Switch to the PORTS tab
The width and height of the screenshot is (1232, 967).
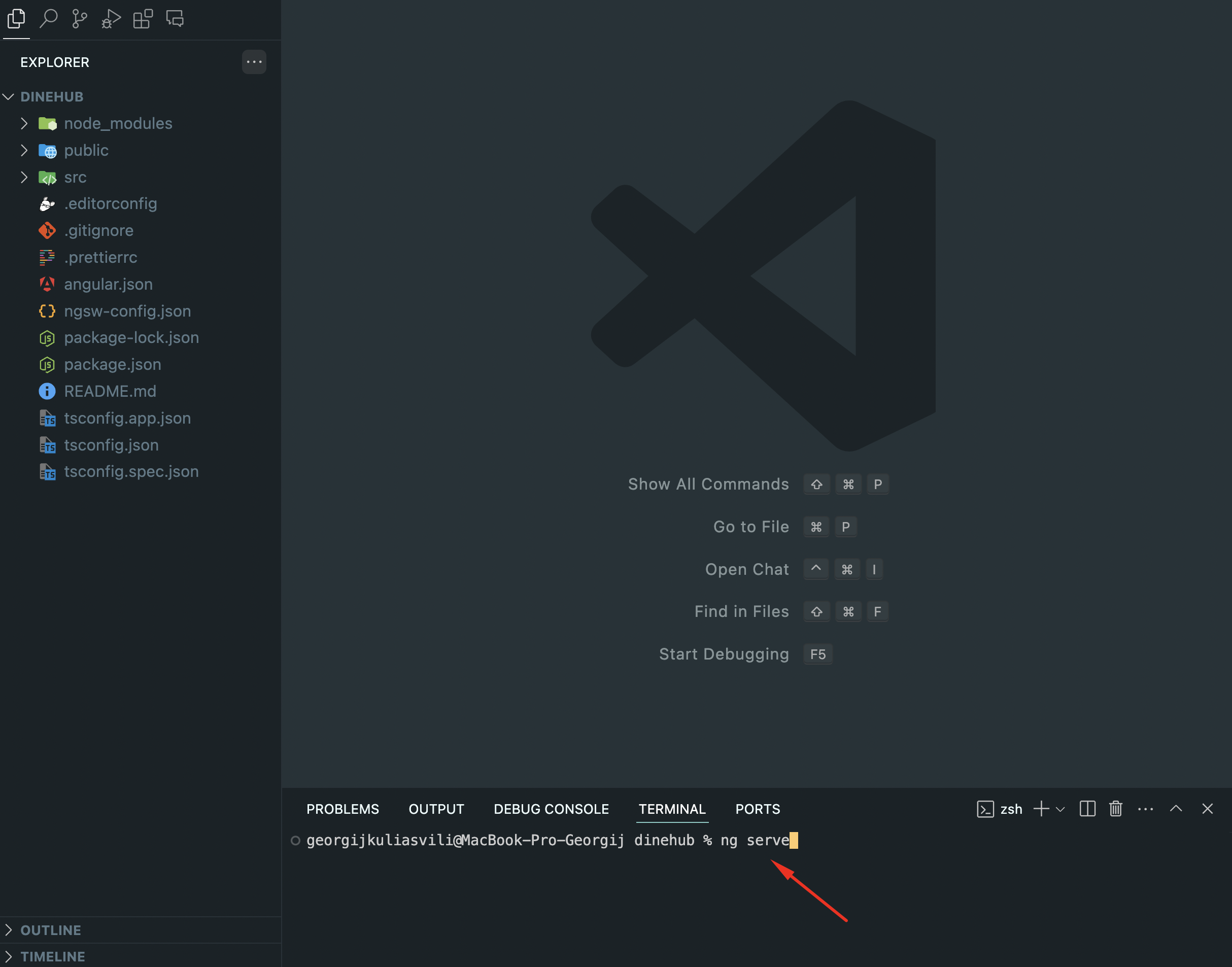[758, 809]
